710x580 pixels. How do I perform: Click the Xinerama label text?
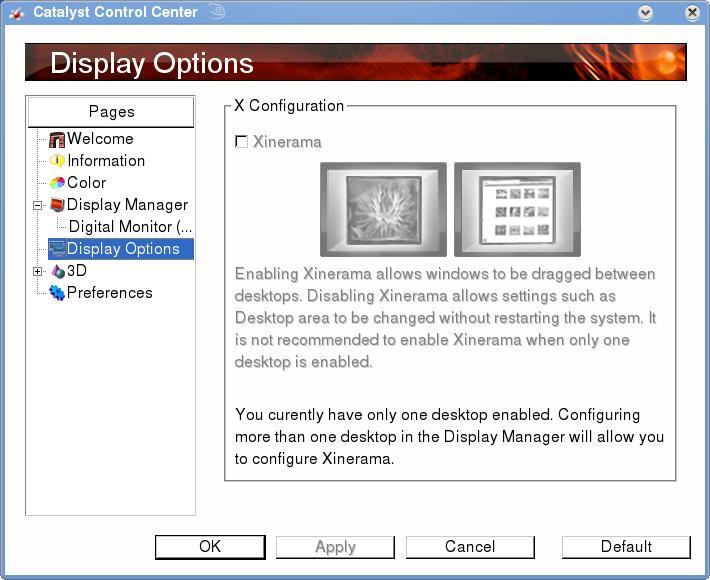287,142
